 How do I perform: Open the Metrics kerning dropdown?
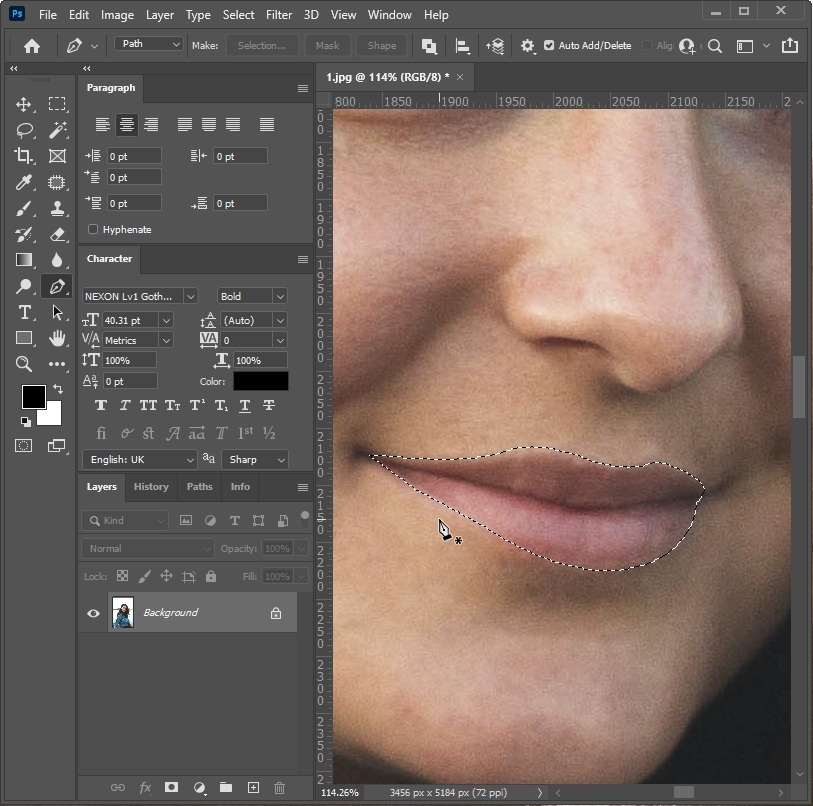tap(166, 340)
